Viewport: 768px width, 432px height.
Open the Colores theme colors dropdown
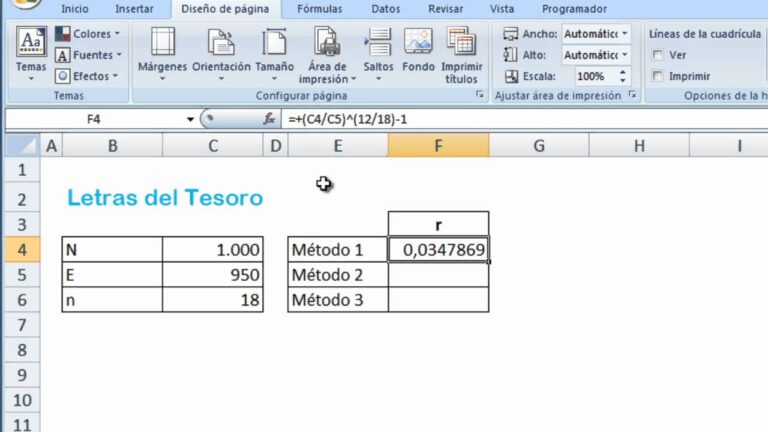point(89,34)
